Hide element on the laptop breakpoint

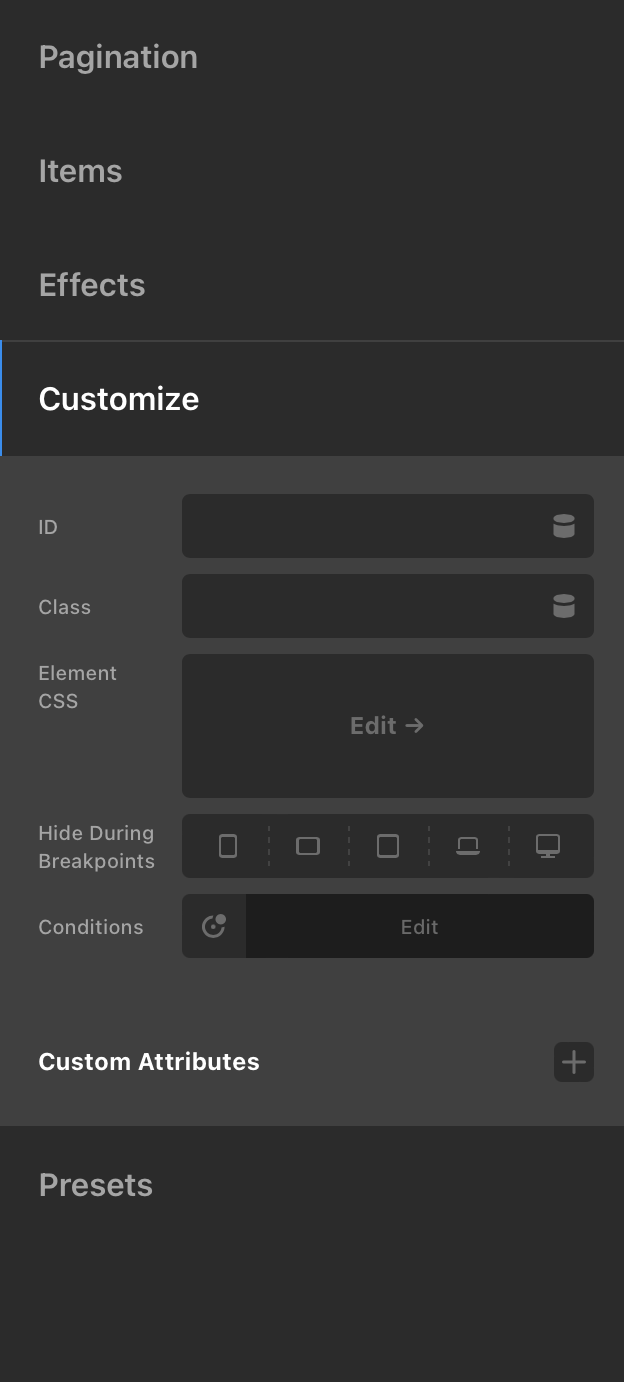(468, 846)
